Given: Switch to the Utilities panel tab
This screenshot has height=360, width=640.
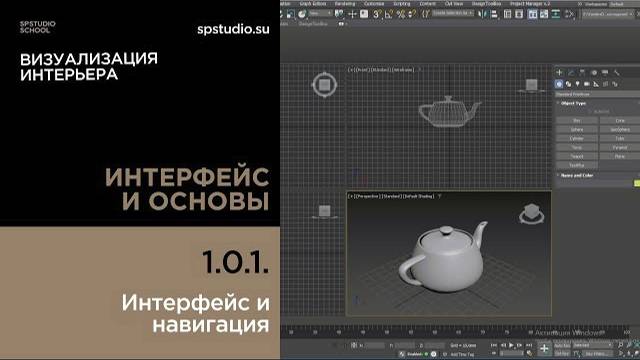Looking at the screenshot, I should pyautogui.click(x=617, y=72).
